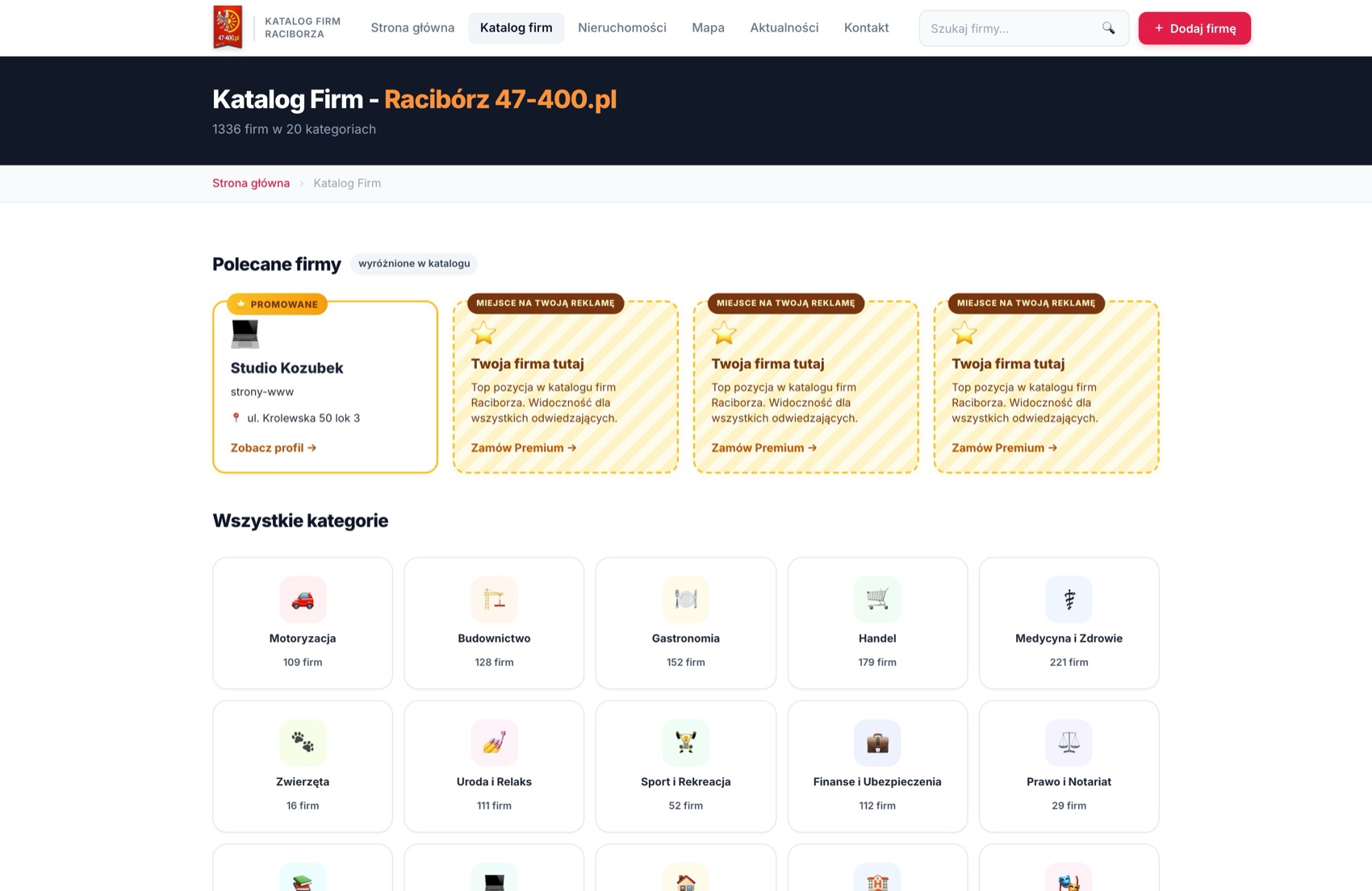1372x891 pixels.
Task: Click the Budownictwo crane icon
Action: (x=494, y=599)
